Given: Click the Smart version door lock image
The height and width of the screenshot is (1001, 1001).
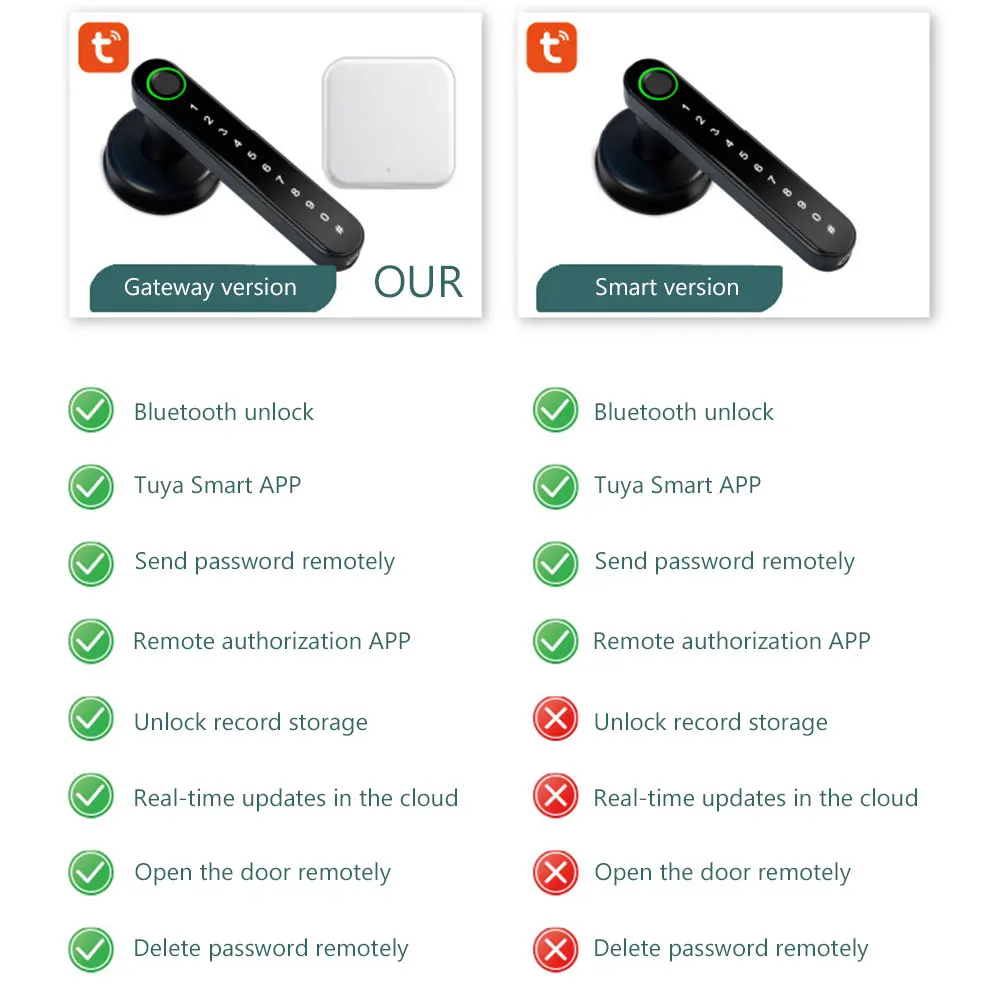Looking at the screenshot, I should (x=724, y=165).
